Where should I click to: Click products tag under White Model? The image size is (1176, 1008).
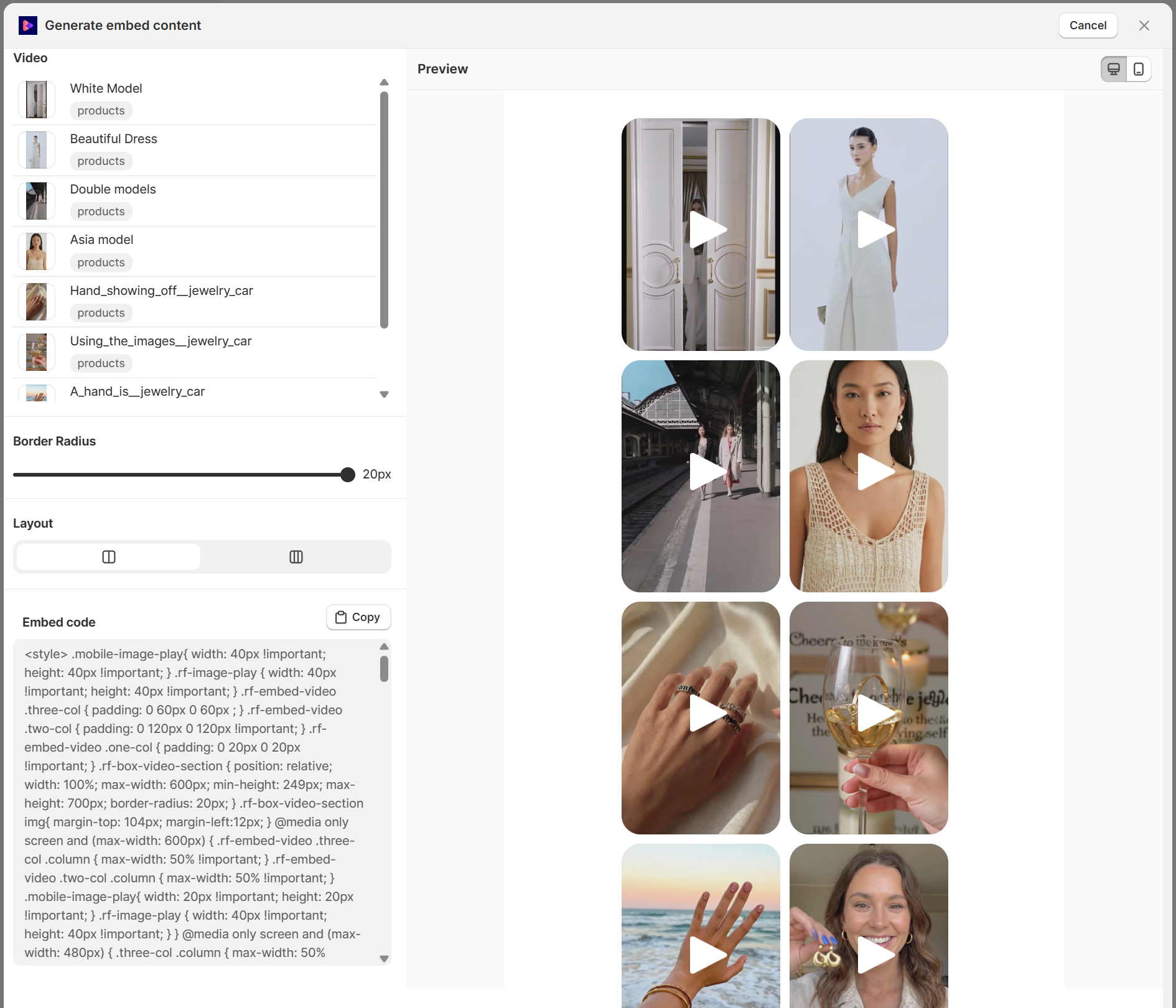pos(101,111)
